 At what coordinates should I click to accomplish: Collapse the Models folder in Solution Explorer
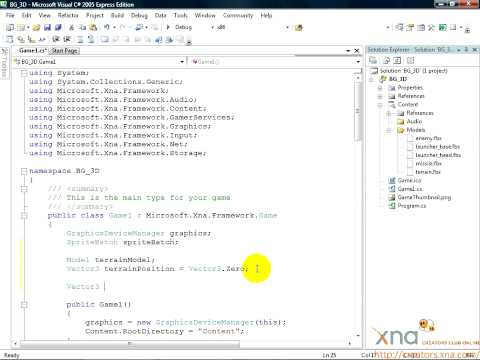[x=389, y=130]
